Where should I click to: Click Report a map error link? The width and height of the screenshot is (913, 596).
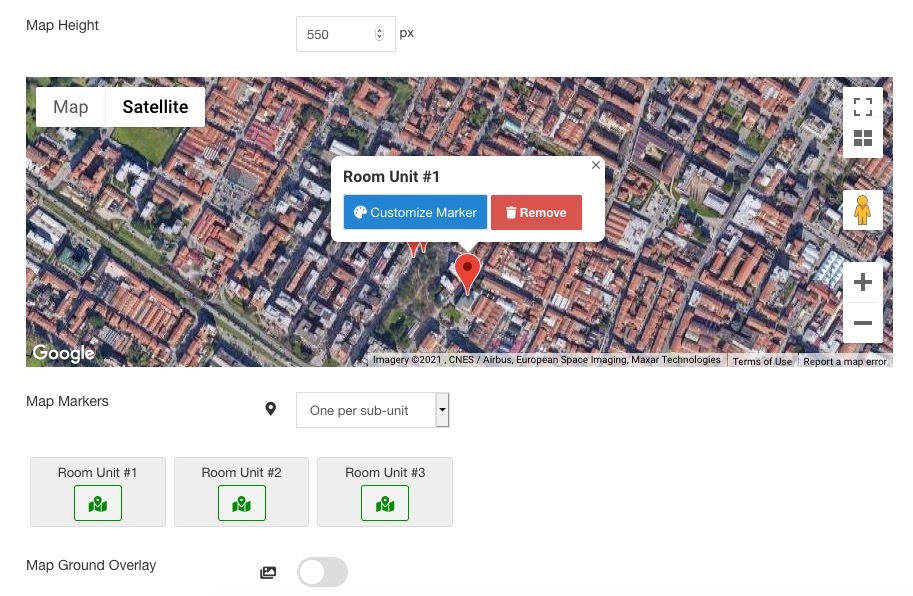pyautogui.click(x=844, y=362)
